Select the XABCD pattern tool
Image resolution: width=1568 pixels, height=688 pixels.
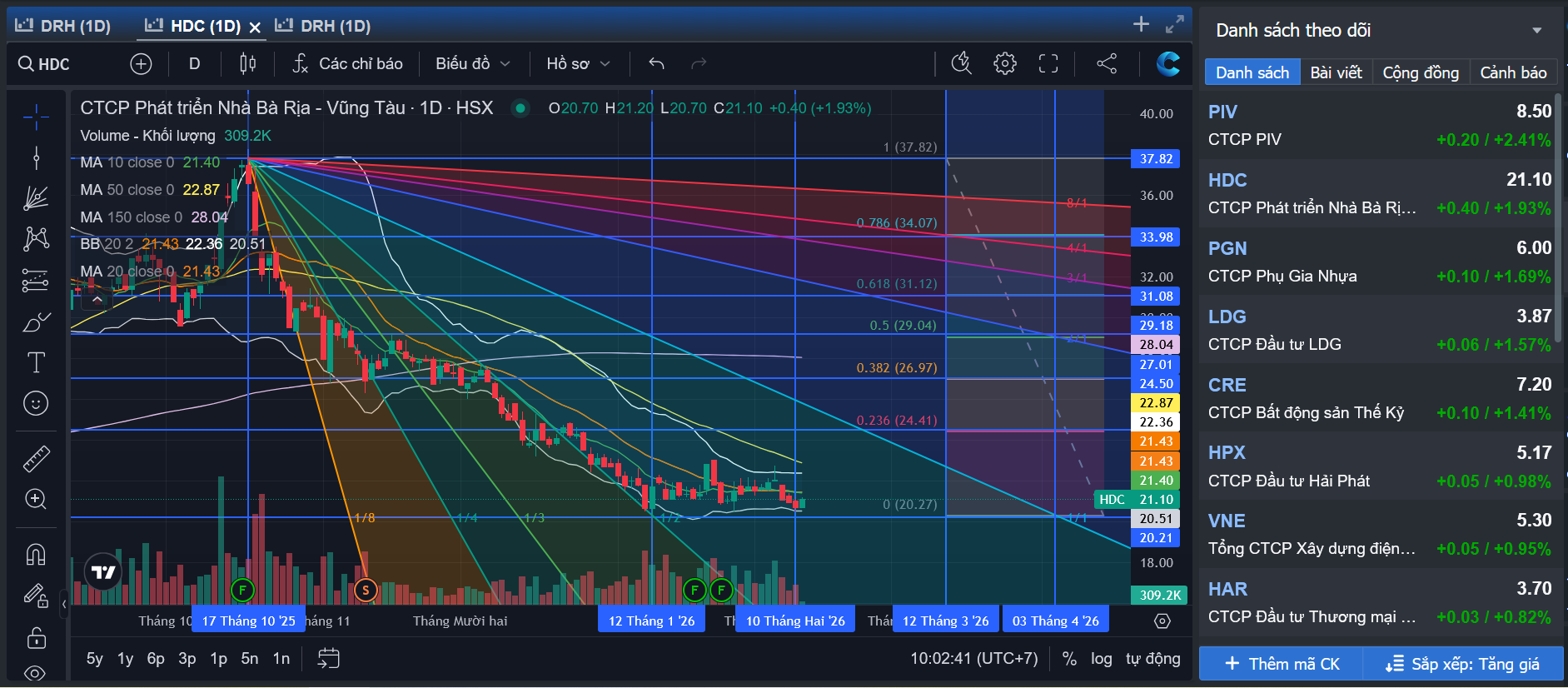tap(36, 239)
